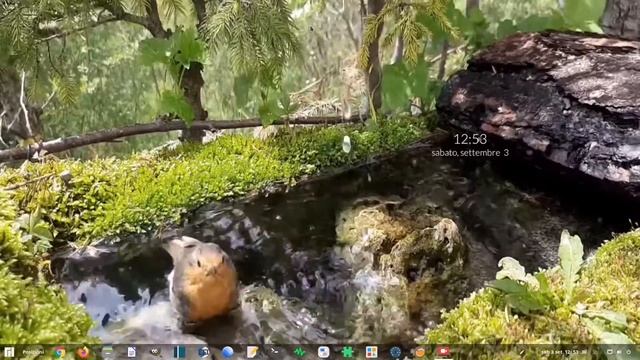The width and height of the screenshot is (640, 360).
Task: Launch the terminal from the taskbar
Action: (276, 351)
